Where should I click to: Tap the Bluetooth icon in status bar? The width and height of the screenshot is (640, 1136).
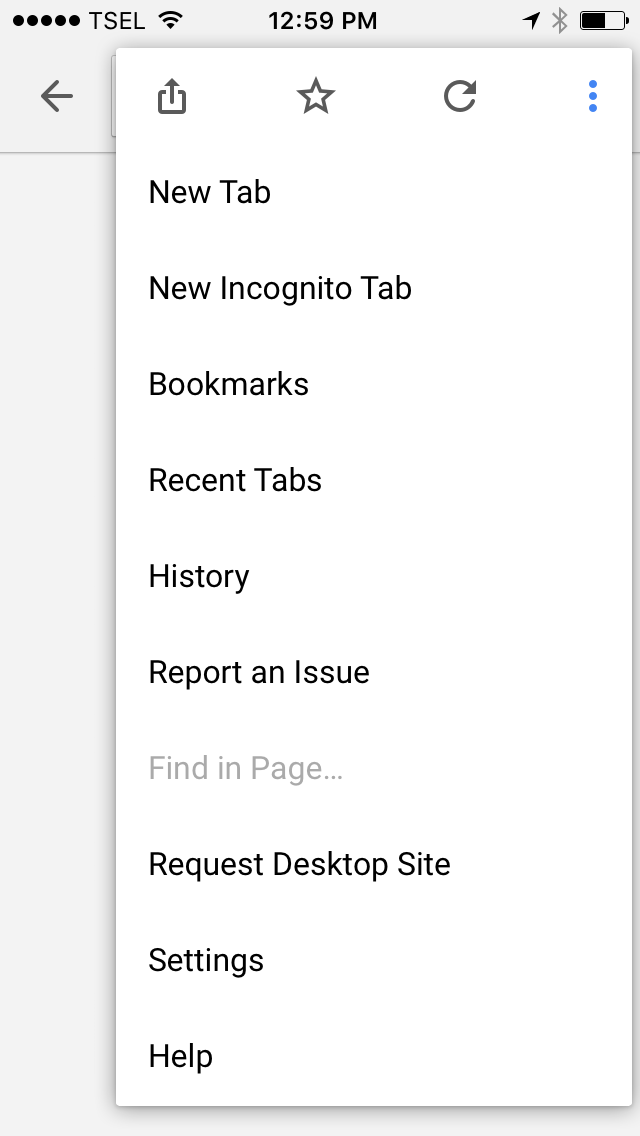560,20
